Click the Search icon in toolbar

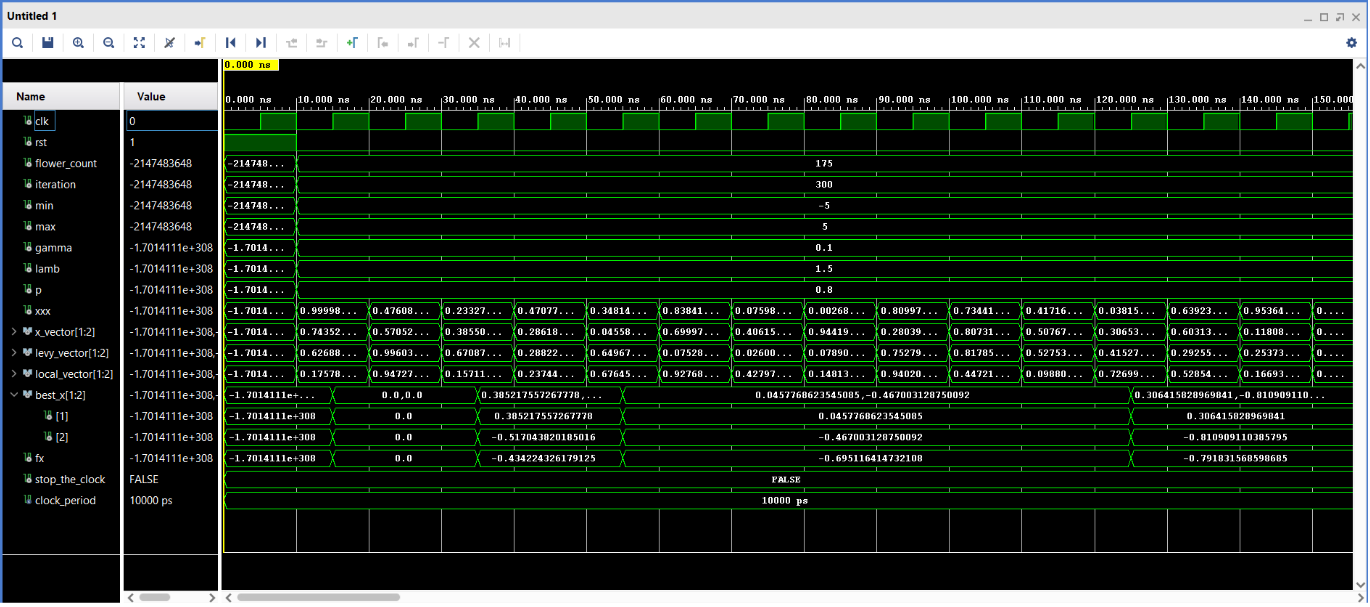point(17,43)
